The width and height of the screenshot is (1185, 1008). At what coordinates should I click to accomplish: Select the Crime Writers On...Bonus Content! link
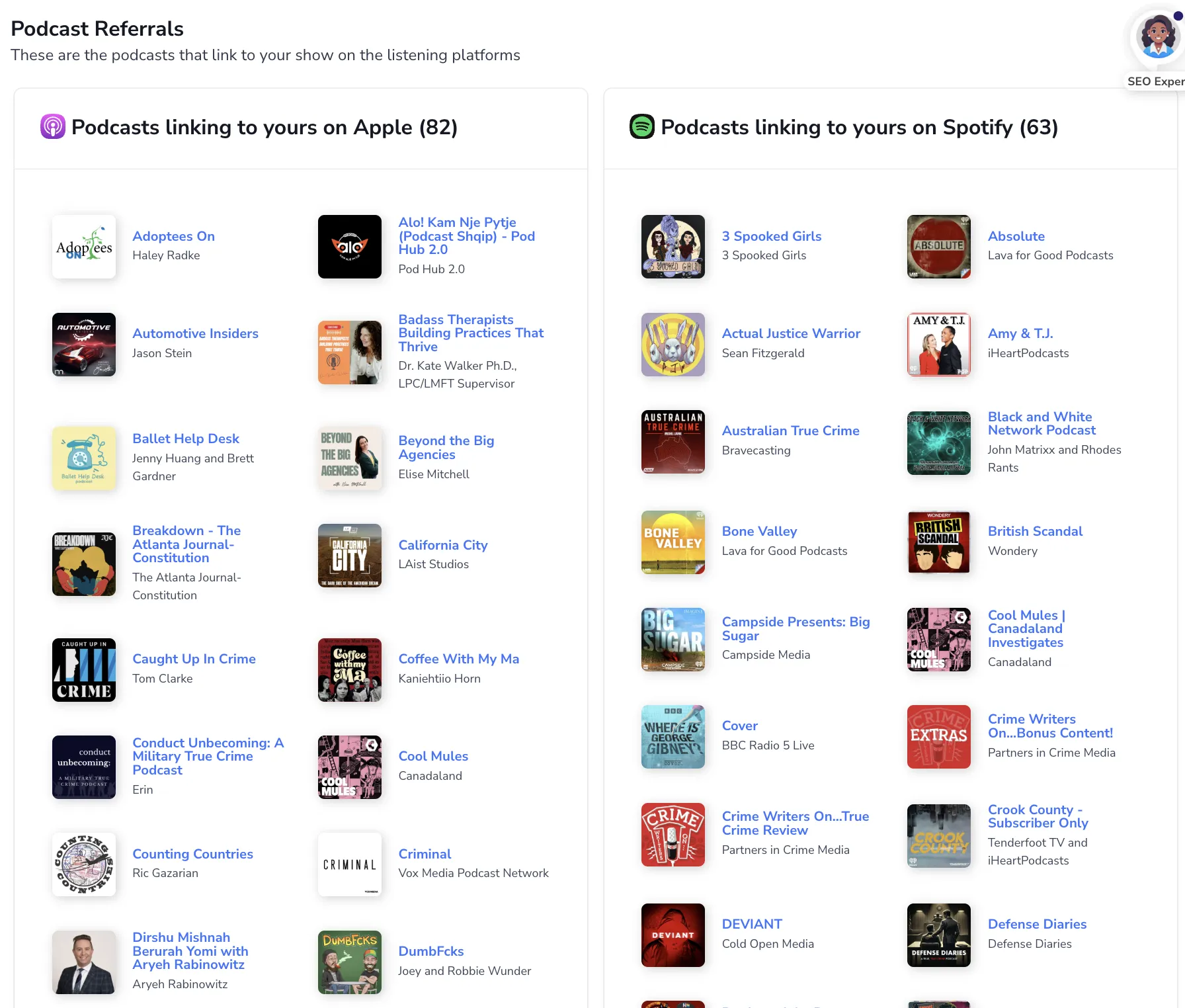pos(1050,726)
